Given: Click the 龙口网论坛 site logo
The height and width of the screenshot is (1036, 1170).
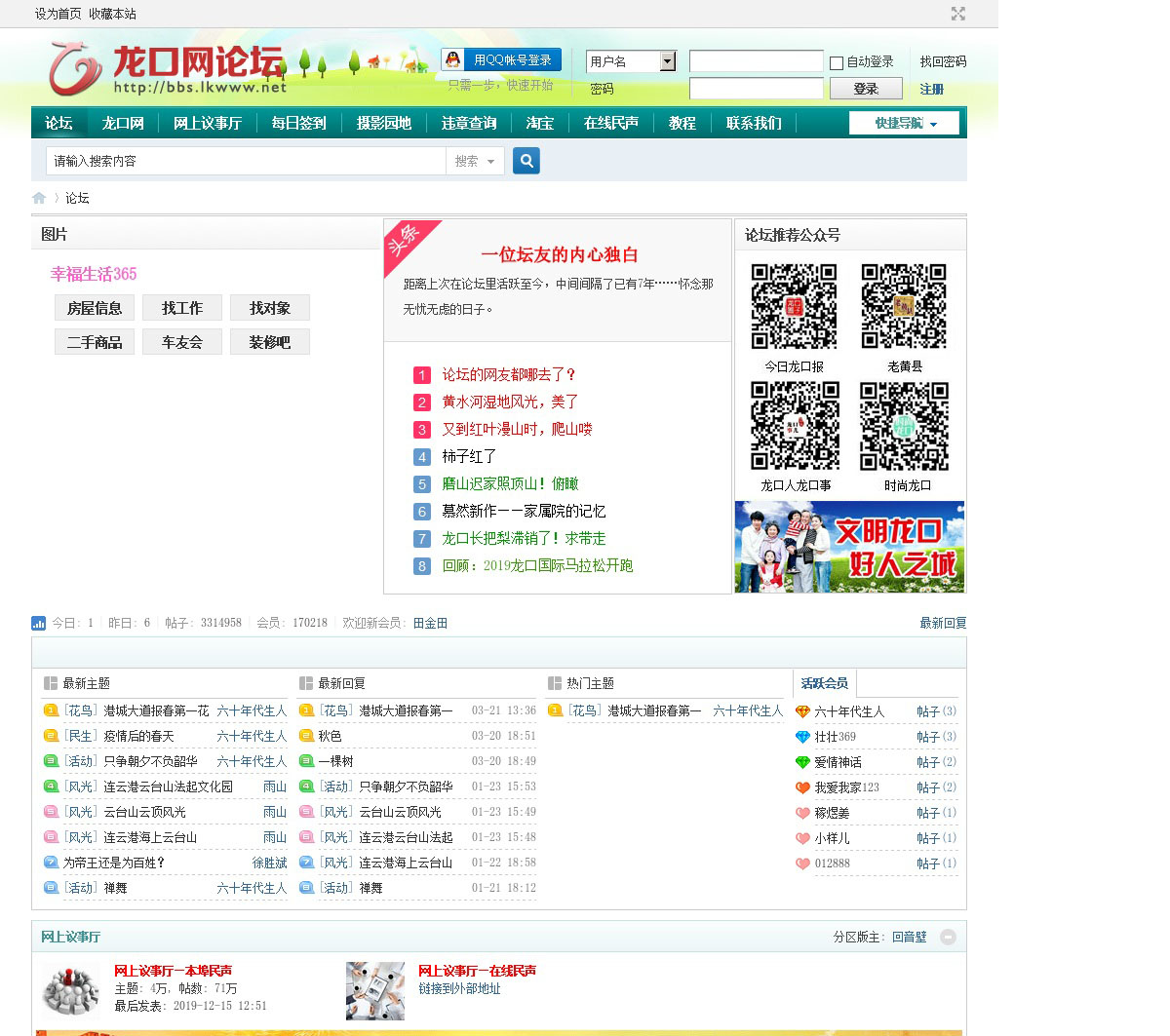Looking at the screenshot, I should (168, 68).
